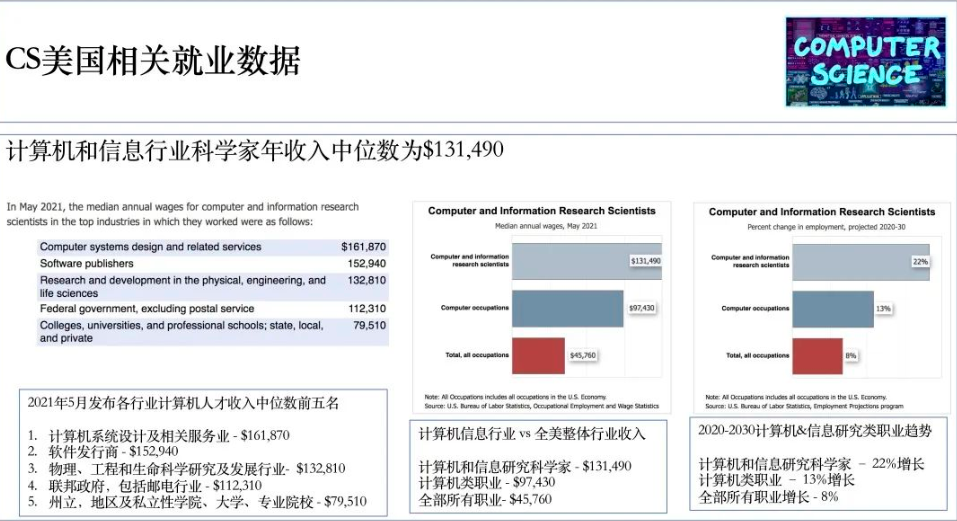Click the "In May 2021" intro paragraph

pyautogui.click(x=182, y=214)
